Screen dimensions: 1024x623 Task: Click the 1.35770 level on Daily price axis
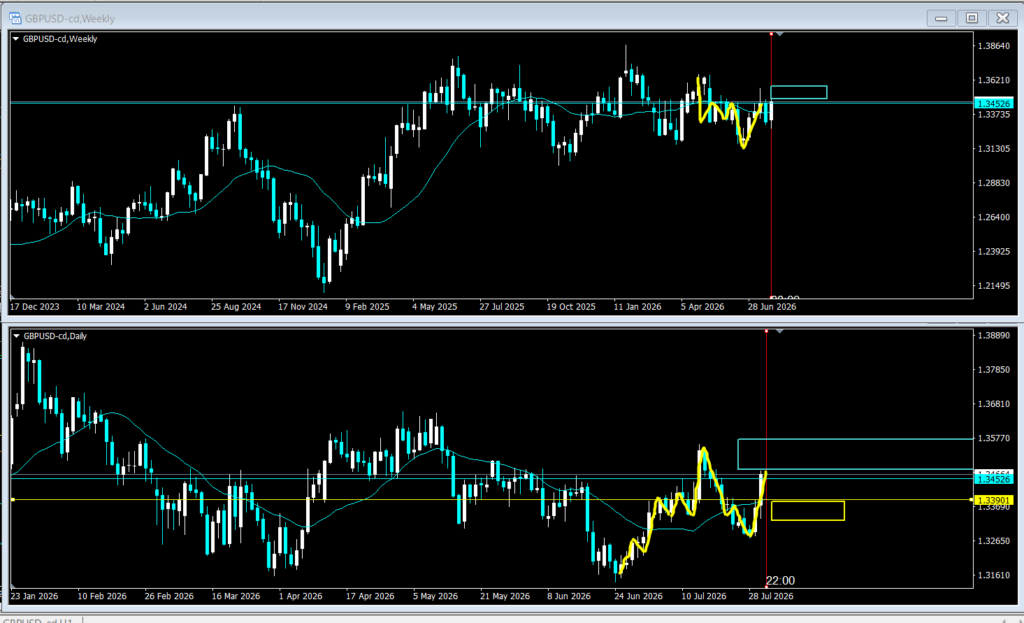tap(994, 438)
